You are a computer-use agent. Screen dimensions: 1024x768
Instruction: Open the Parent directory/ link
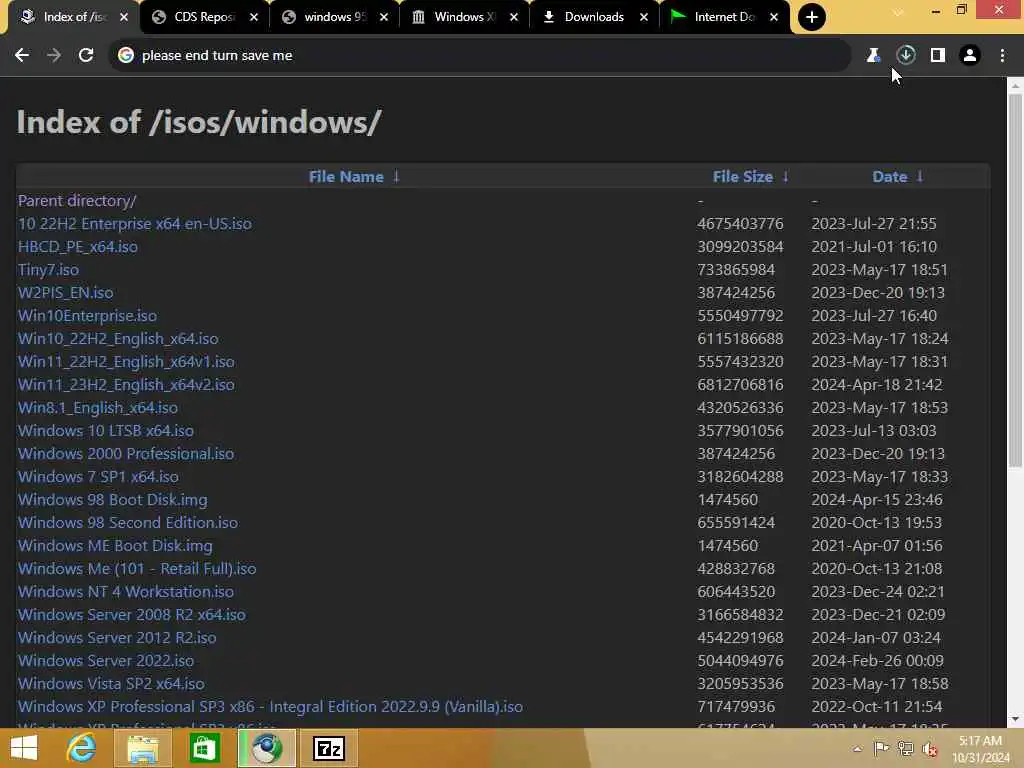click(x=77, y=200)
